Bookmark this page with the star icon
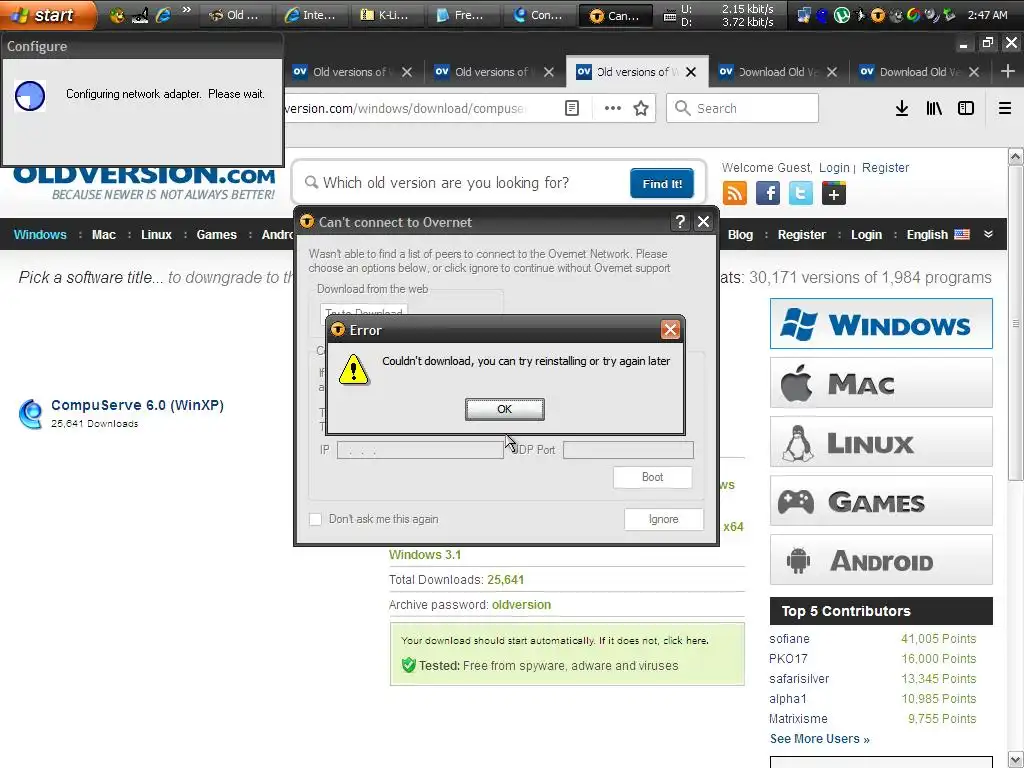 pyautogui.click(x=641, y=108)
